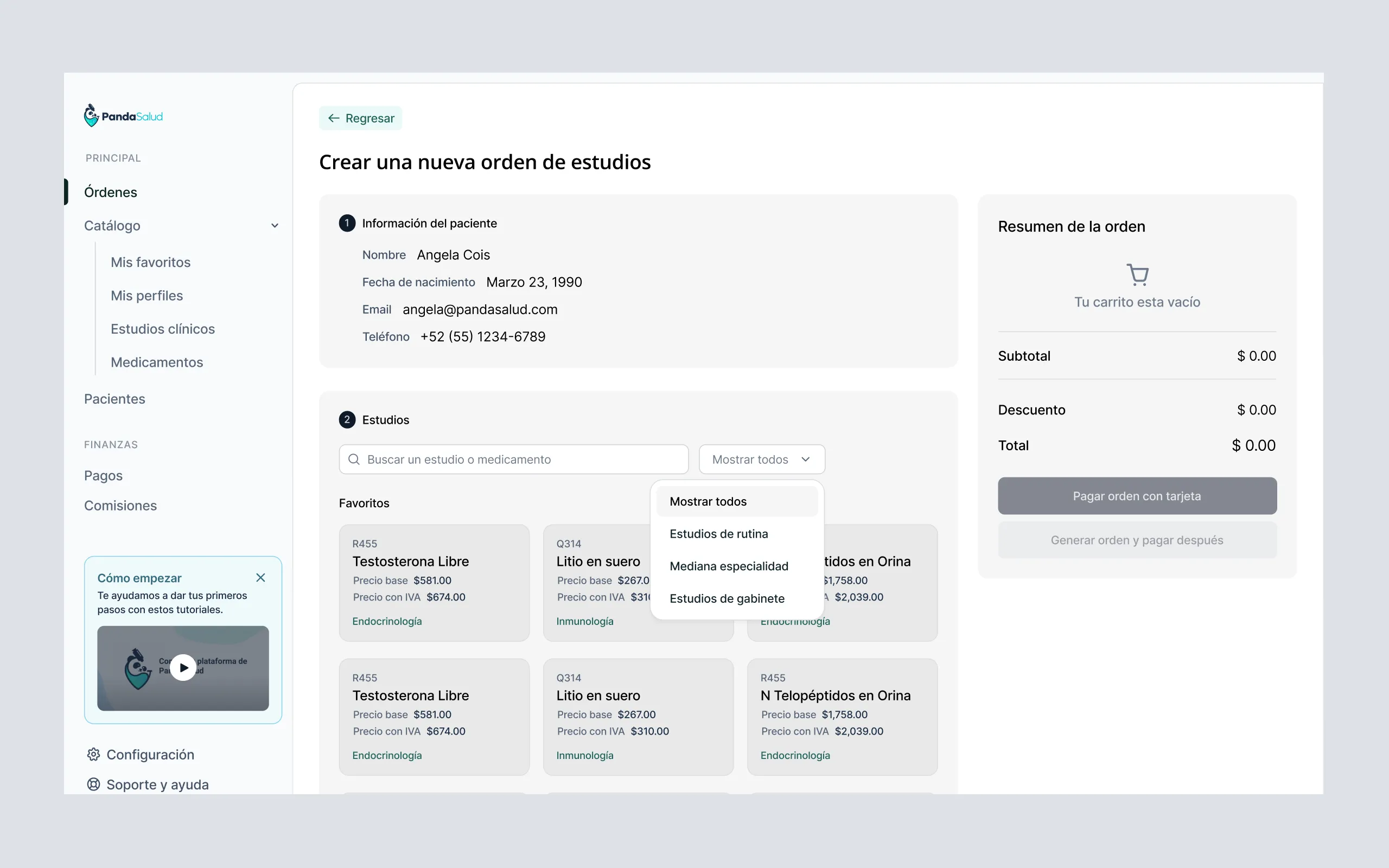Click the back arrow next to Regresar
The image size is (1389, 868).
pos(334,118)
